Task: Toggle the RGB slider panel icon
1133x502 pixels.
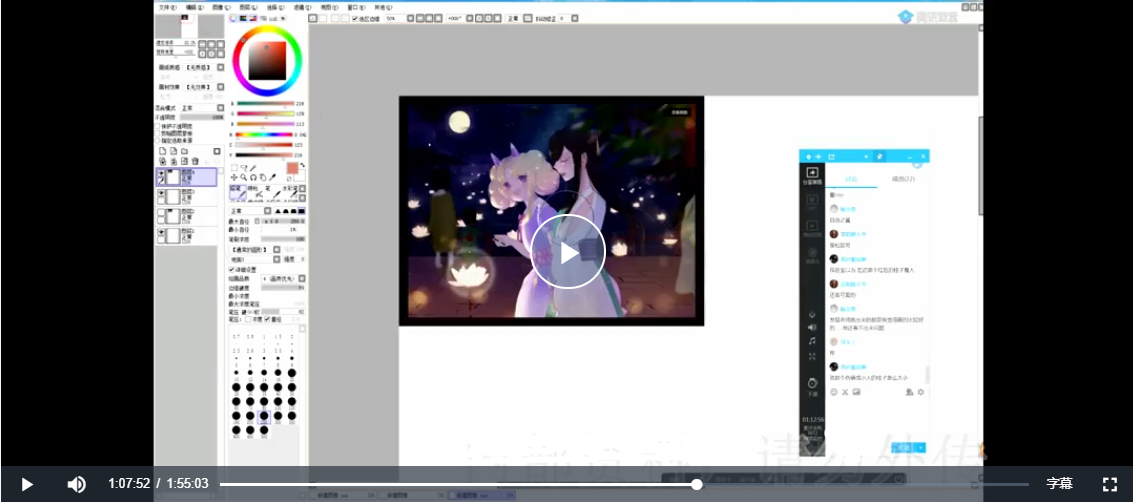Action: point(243,19)
